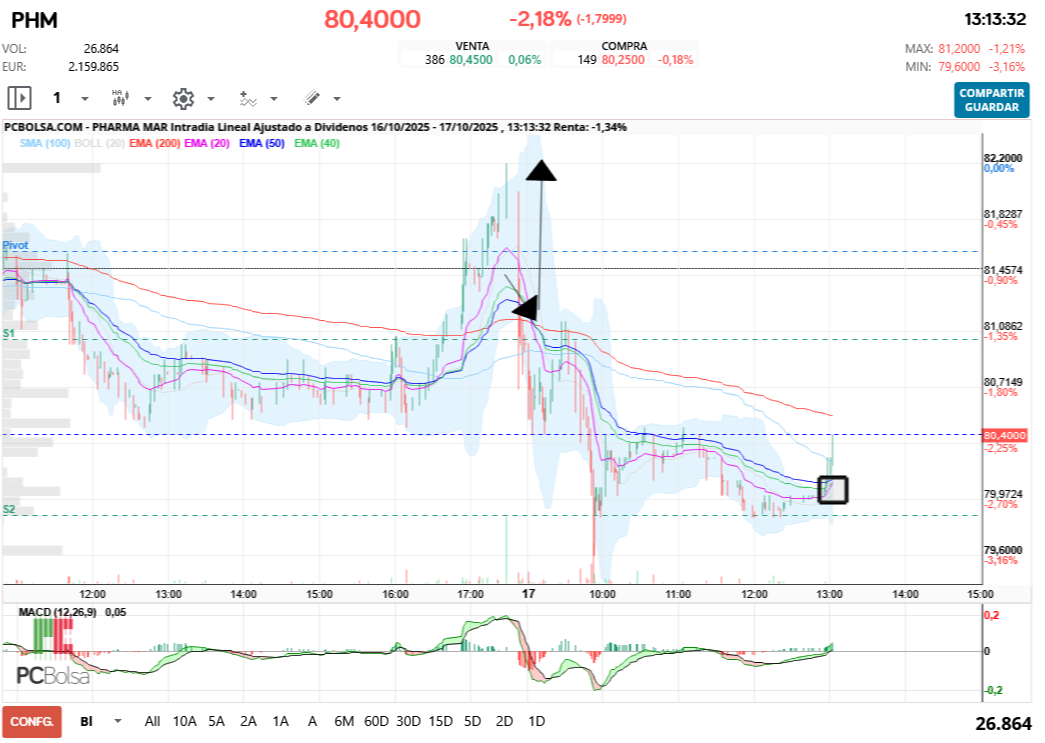
Task: Select the 1A time range
Action: click(281, 721)
